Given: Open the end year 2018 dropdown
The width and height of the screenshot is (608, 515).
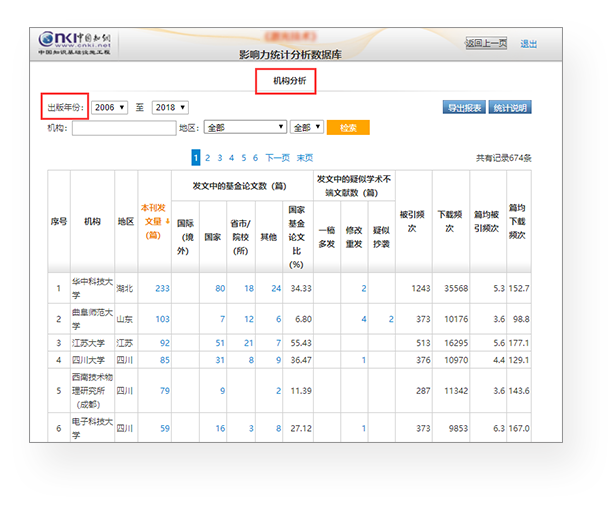Looking at the screenshot, I should point(170,107).
